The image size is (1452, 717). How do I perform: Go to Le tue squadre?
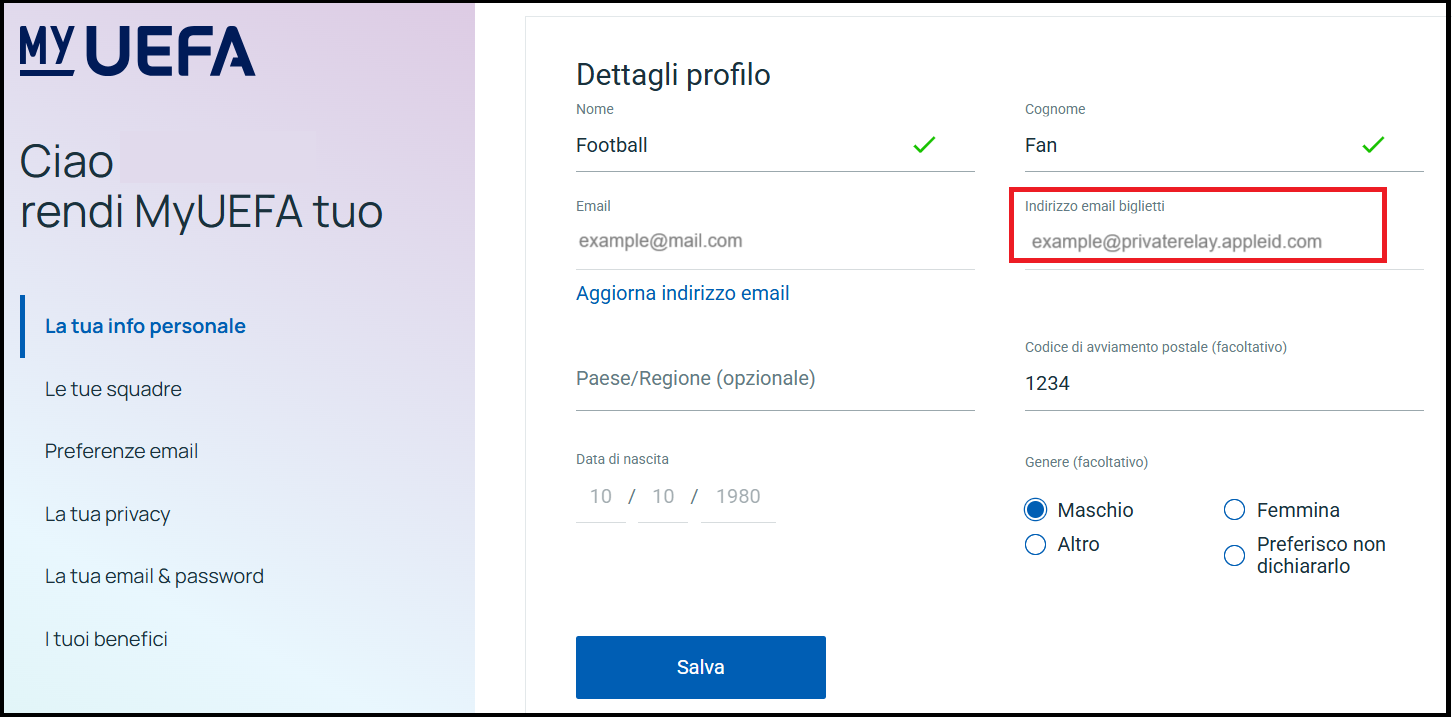click(113, 389)
